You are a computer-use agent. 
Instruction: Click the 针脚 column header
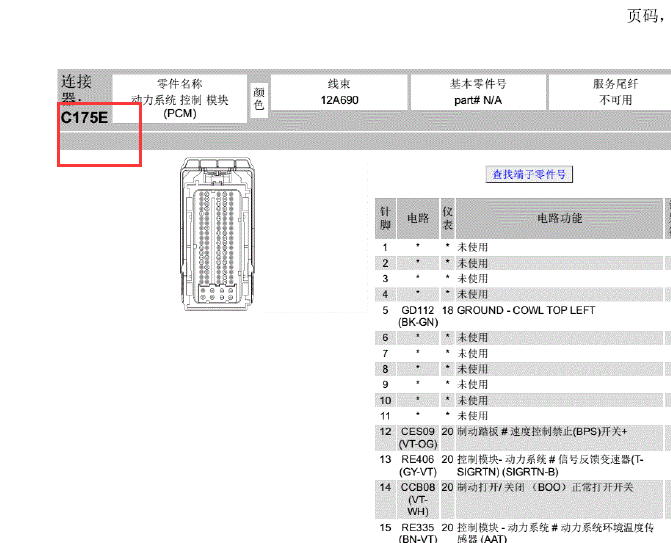[385, 218]
